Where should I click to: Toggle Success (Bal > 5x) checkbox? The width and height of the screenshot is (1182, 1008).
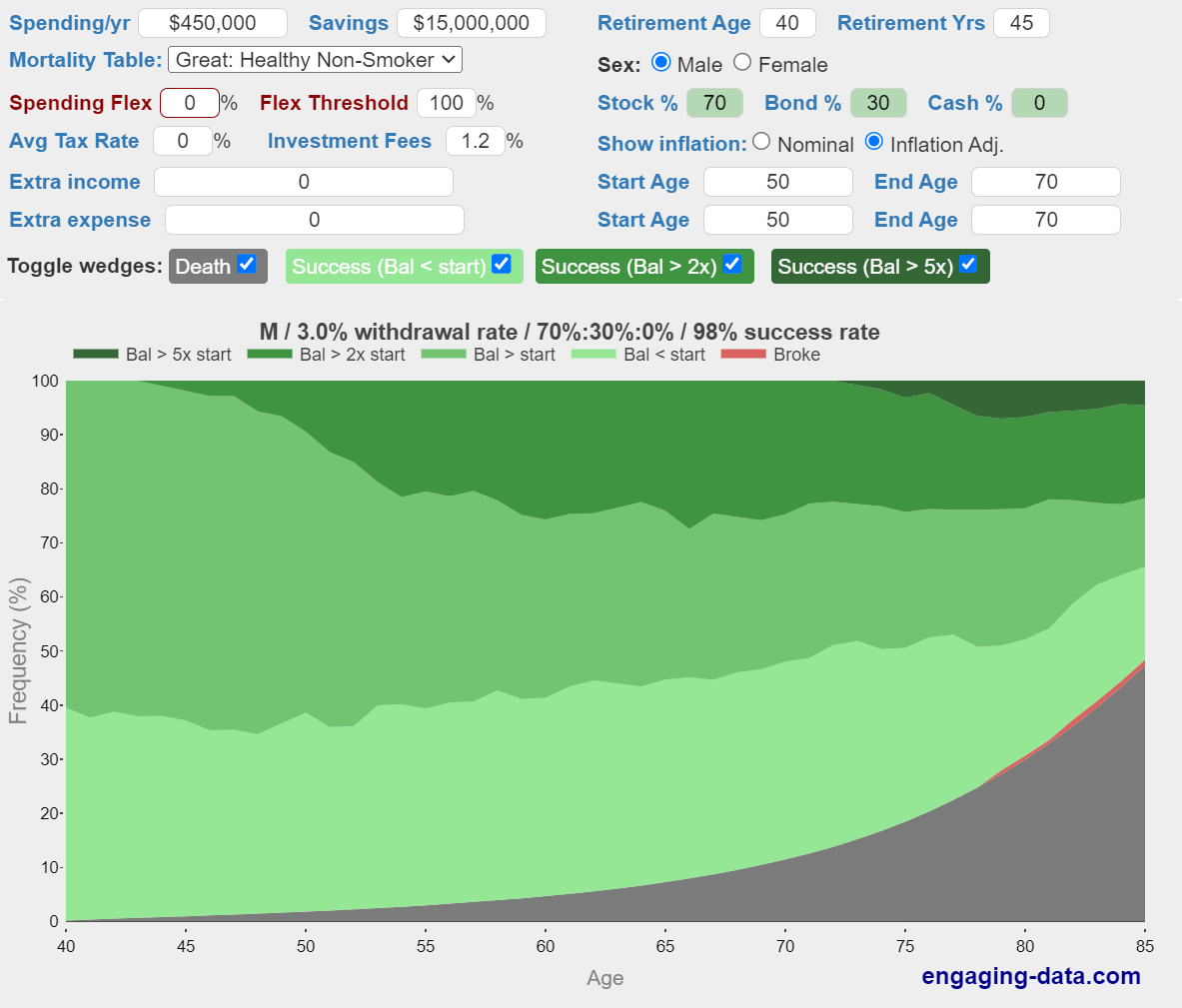pos(967,265)
